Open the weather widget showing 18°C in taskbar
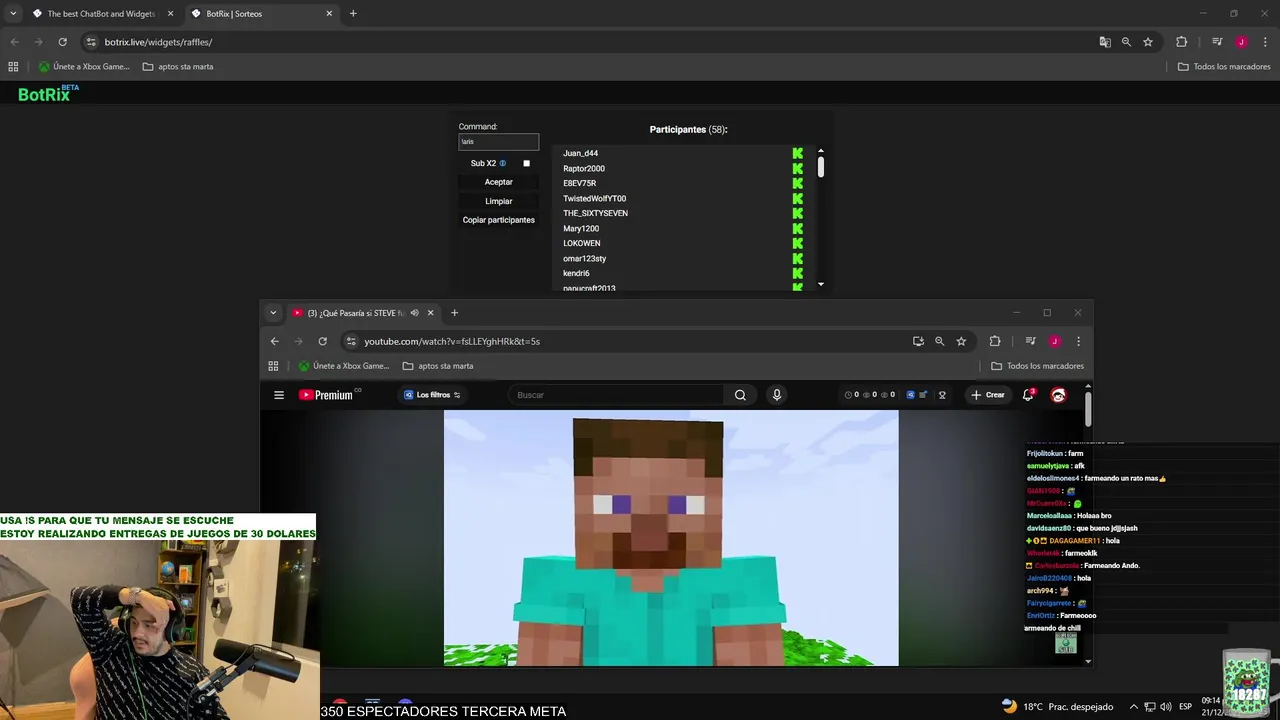The width and height of the screenshot is (1280, 720). pos(1057,707)
